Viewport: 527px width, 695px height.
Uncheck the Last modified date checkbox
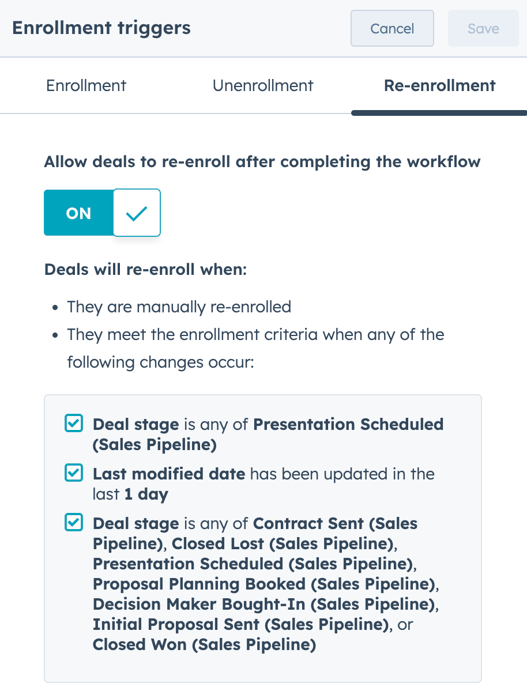pyautogui.click(x=74, y=473)
